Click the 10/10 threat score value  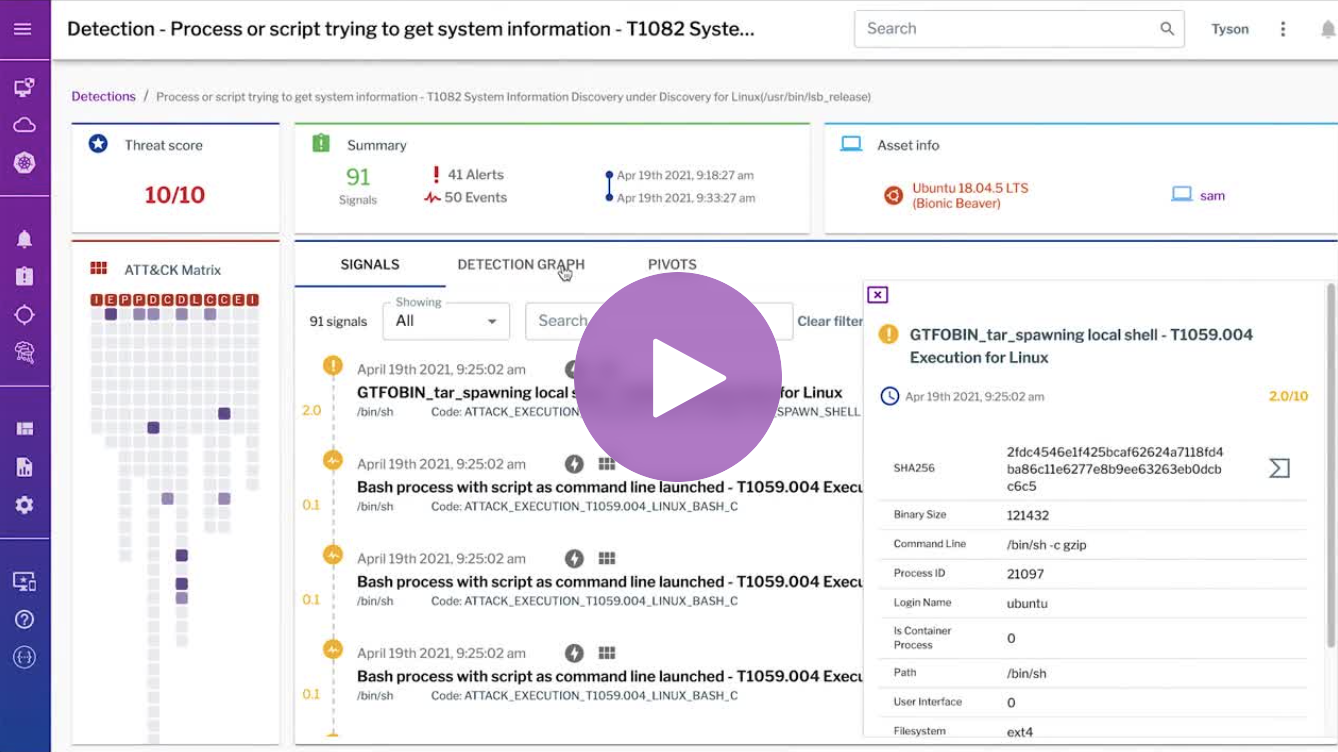(x=175, y=195)
